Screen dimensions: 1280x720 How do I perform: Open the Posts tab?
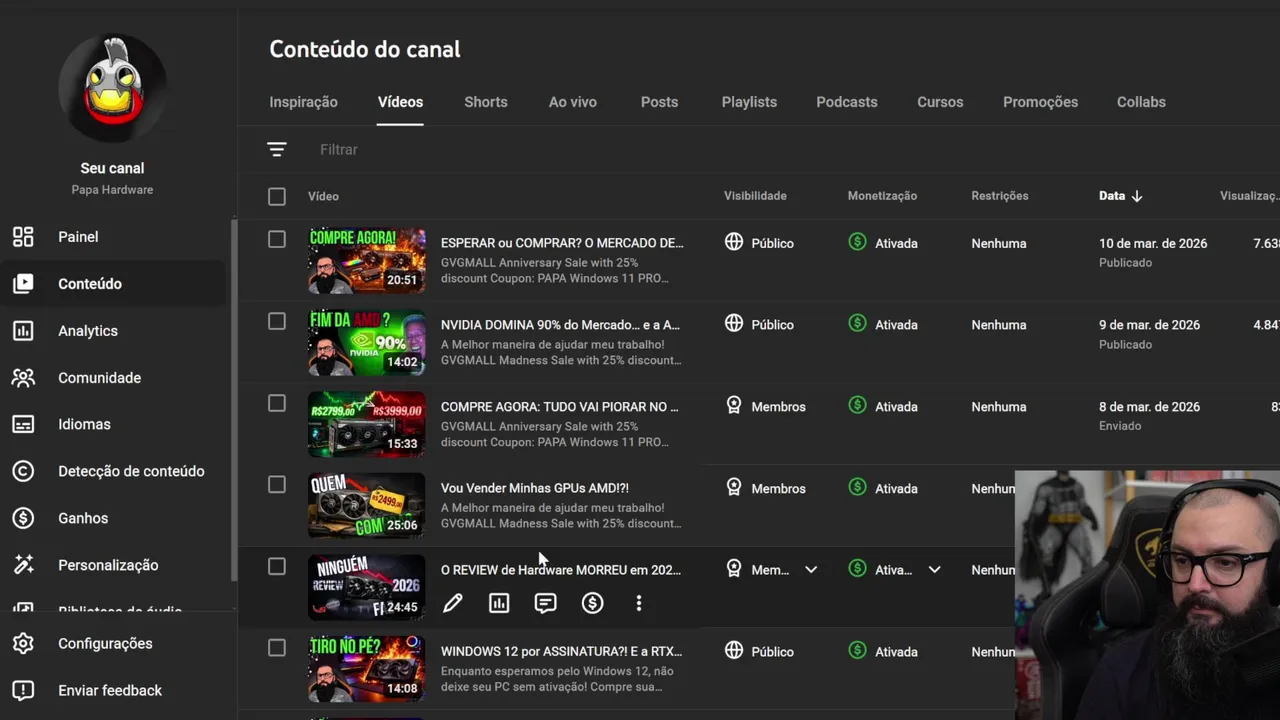[x=659, y=102]
